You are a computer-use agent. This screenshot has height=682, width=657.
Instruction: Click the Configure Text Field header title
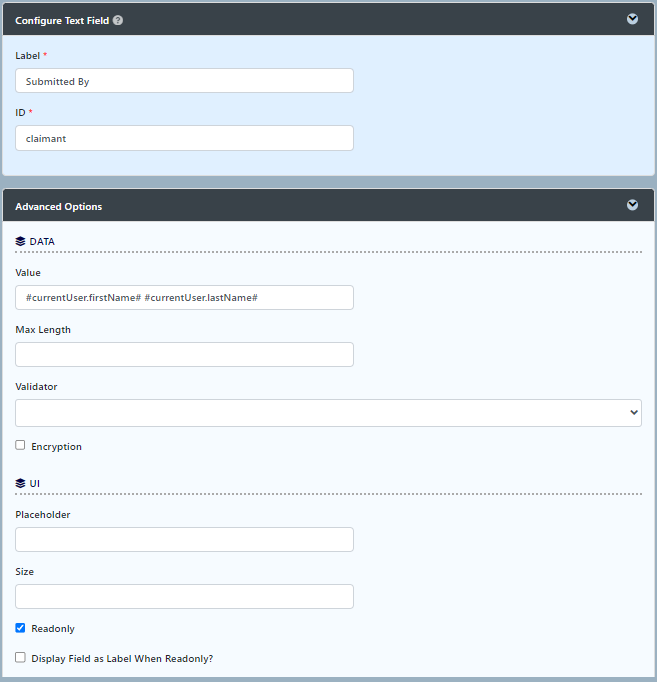coord(62,20)
